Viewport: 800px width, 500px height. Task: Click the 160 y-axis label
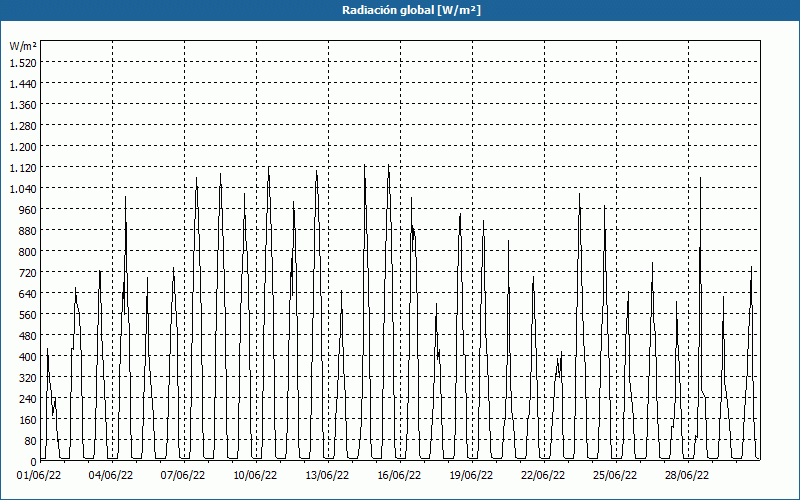29,420
